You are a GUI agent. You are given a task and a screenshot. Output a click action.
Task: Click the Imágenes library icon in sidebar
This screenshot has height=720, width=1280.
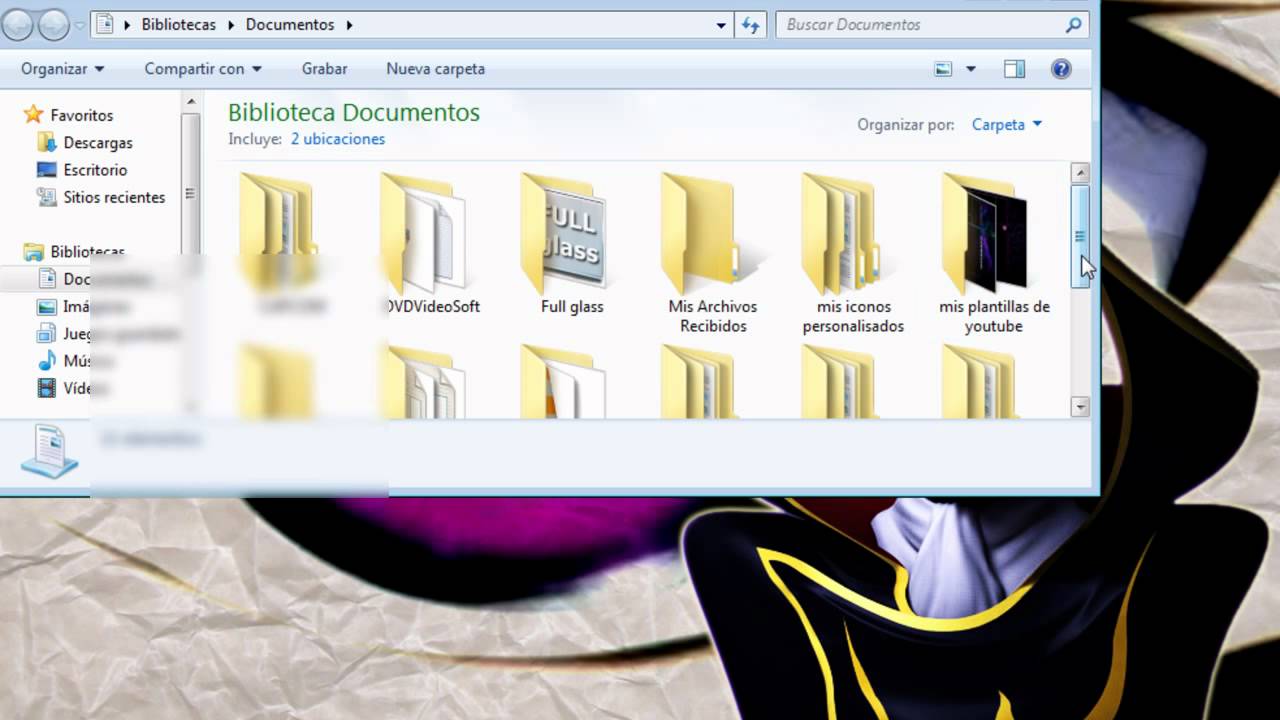point(46,307)
